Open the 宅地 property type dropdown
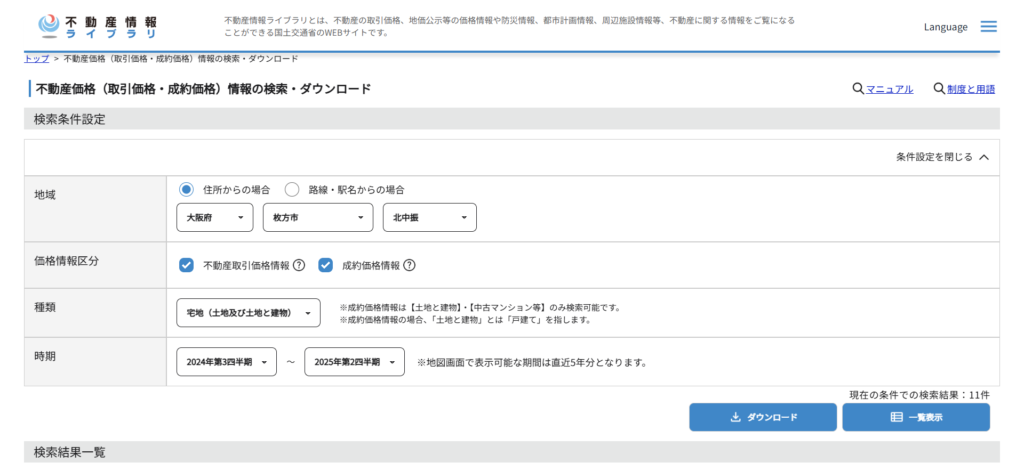1024x463 pixels. click(x=248, y=313)
